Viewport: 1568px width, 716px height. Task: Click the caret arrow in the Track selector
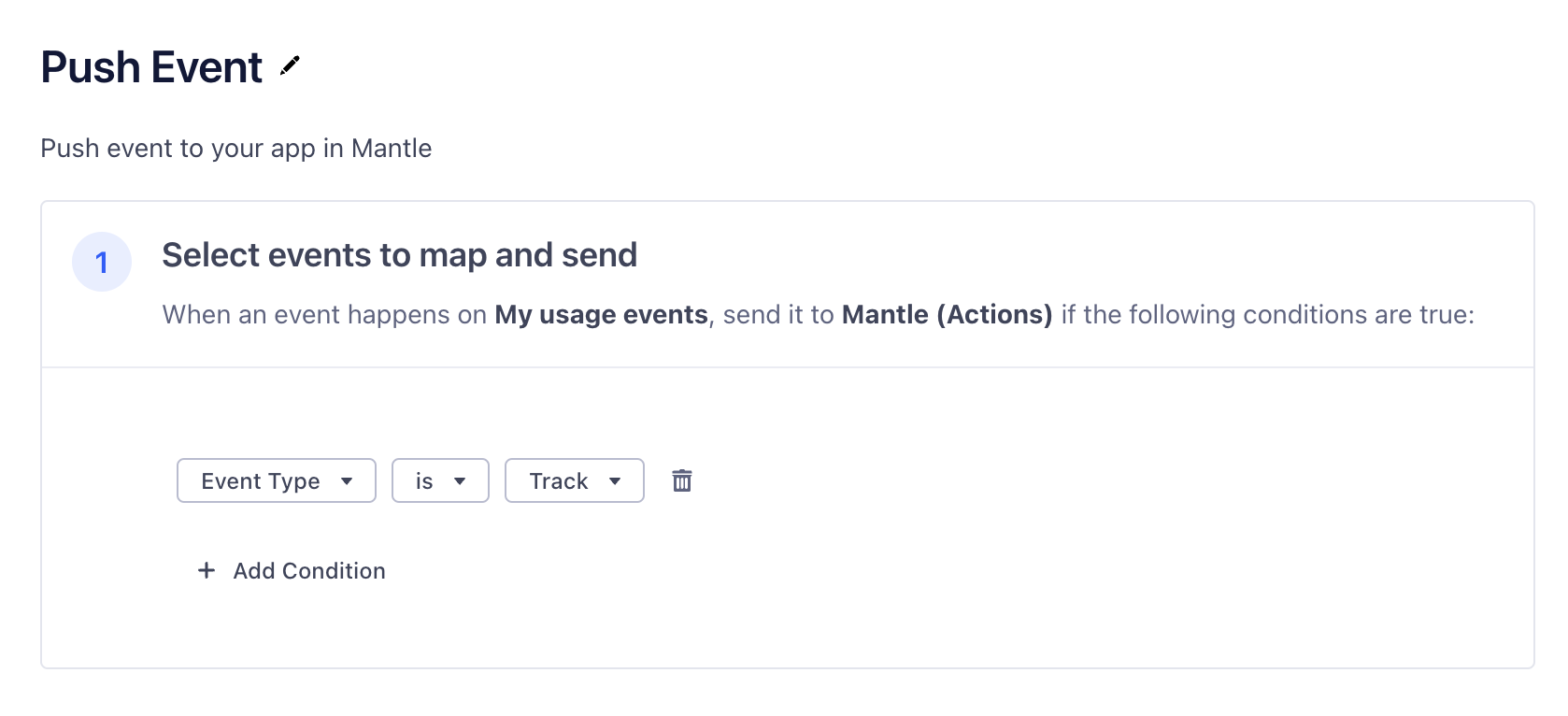615,481
